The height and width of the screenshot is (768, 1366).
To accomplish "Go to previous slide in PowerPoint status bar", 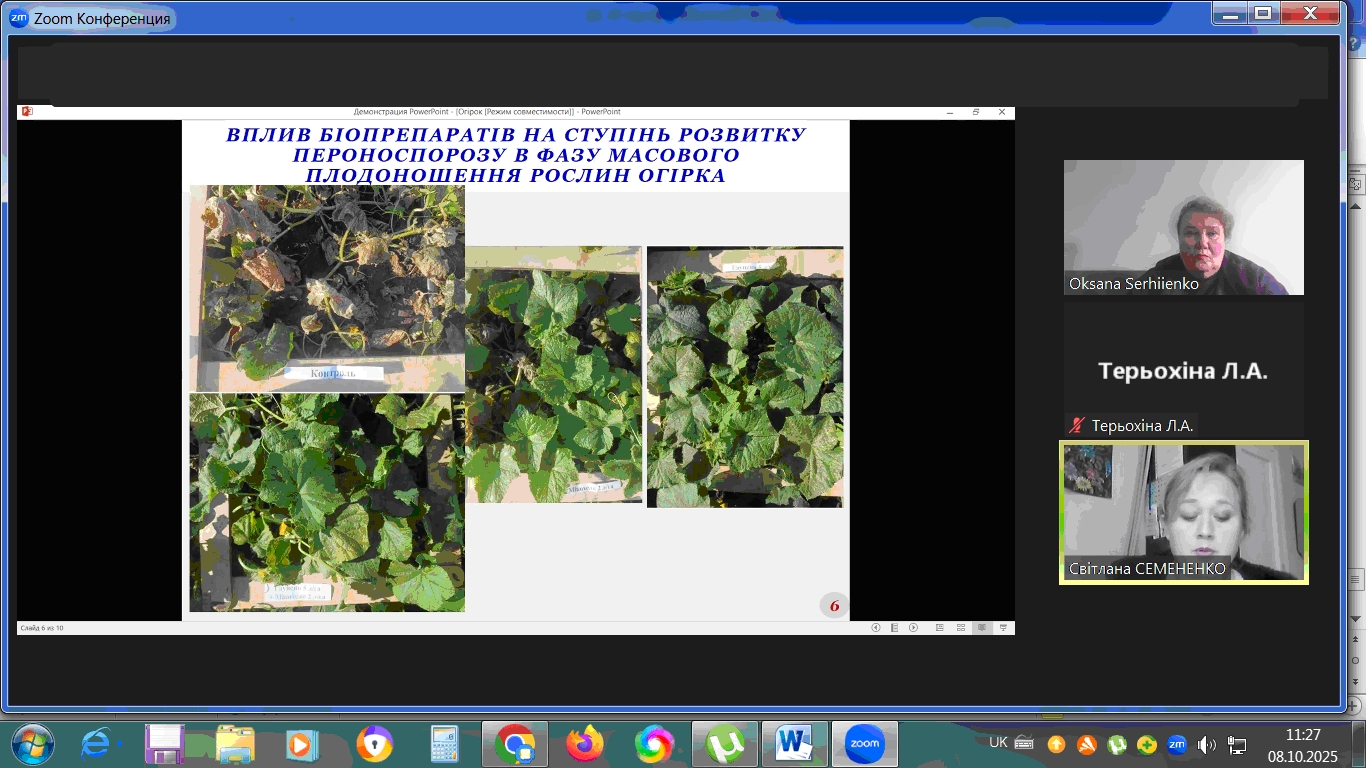I will pyautogui.click(x=876, y=628).
